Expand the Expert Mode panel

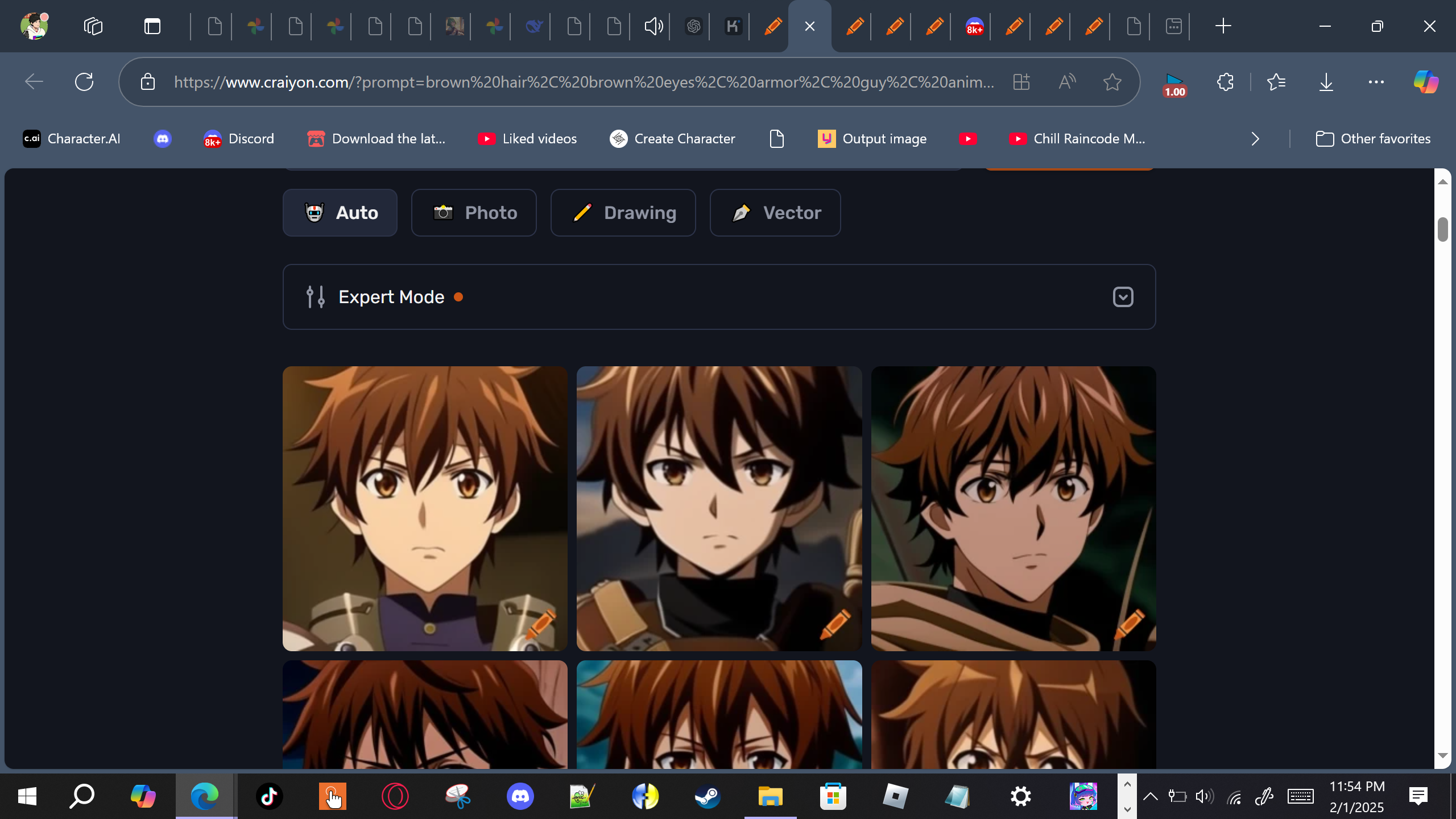1123,297
